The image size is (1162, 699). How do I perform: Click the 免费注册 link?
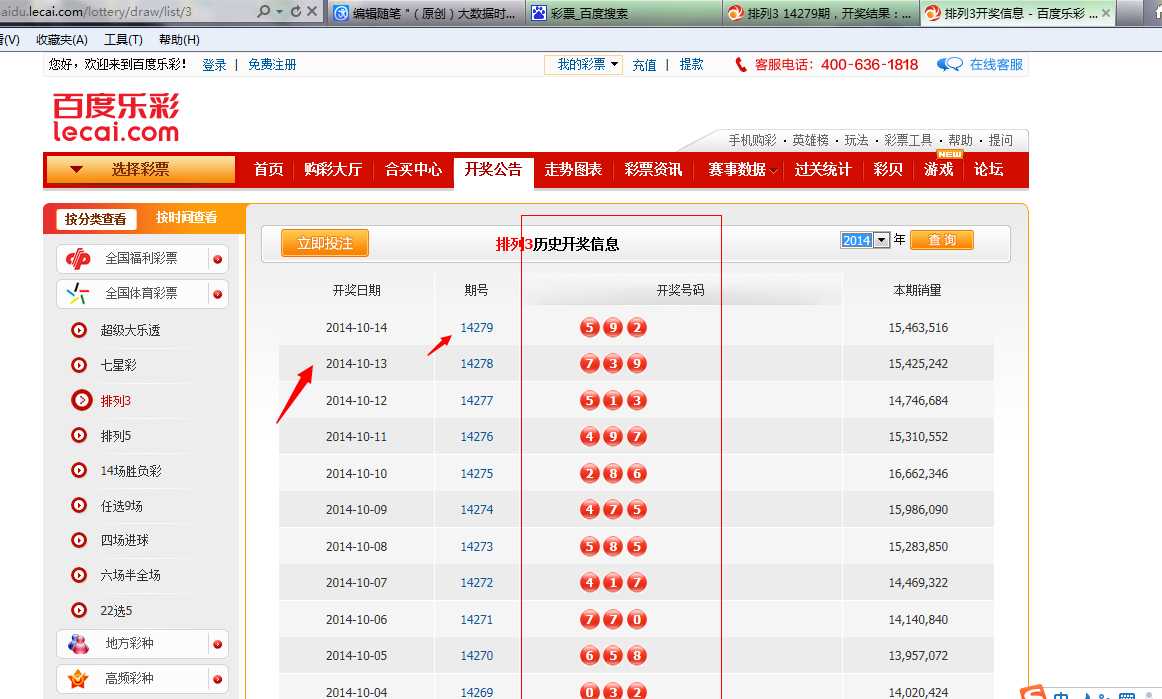click(x=272, y=65)
